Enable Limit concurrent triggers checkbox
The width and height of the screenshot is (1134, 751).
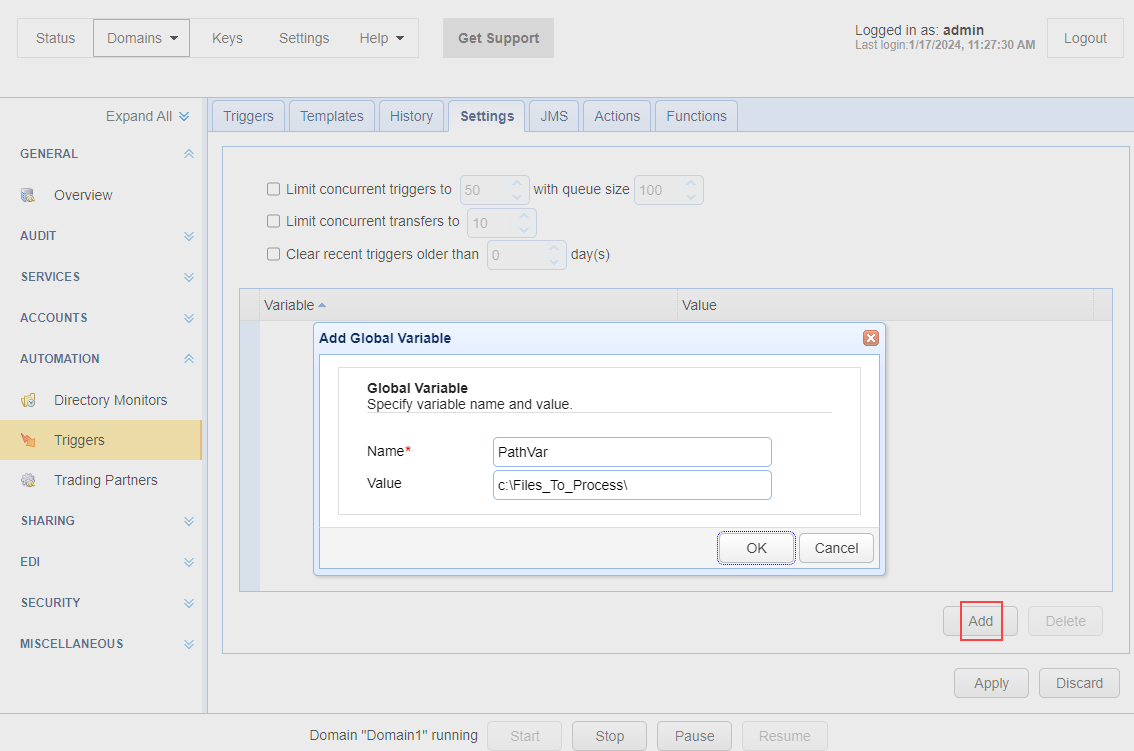coord(273,189)
